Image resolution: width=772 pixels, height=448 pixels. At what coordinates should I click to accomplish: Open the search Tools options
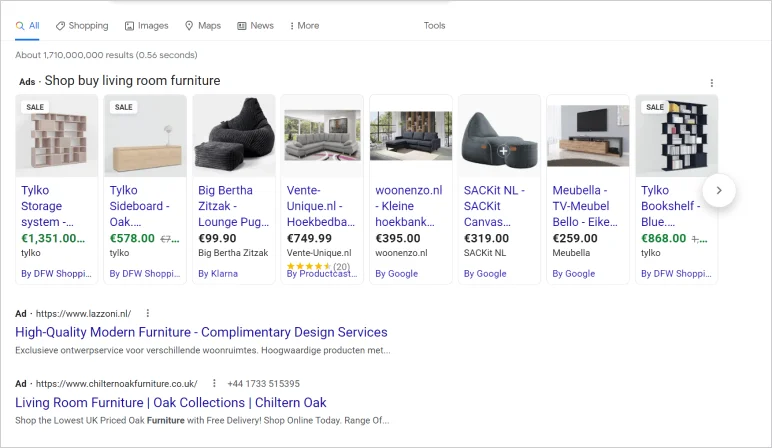click(x=434, y=26)
